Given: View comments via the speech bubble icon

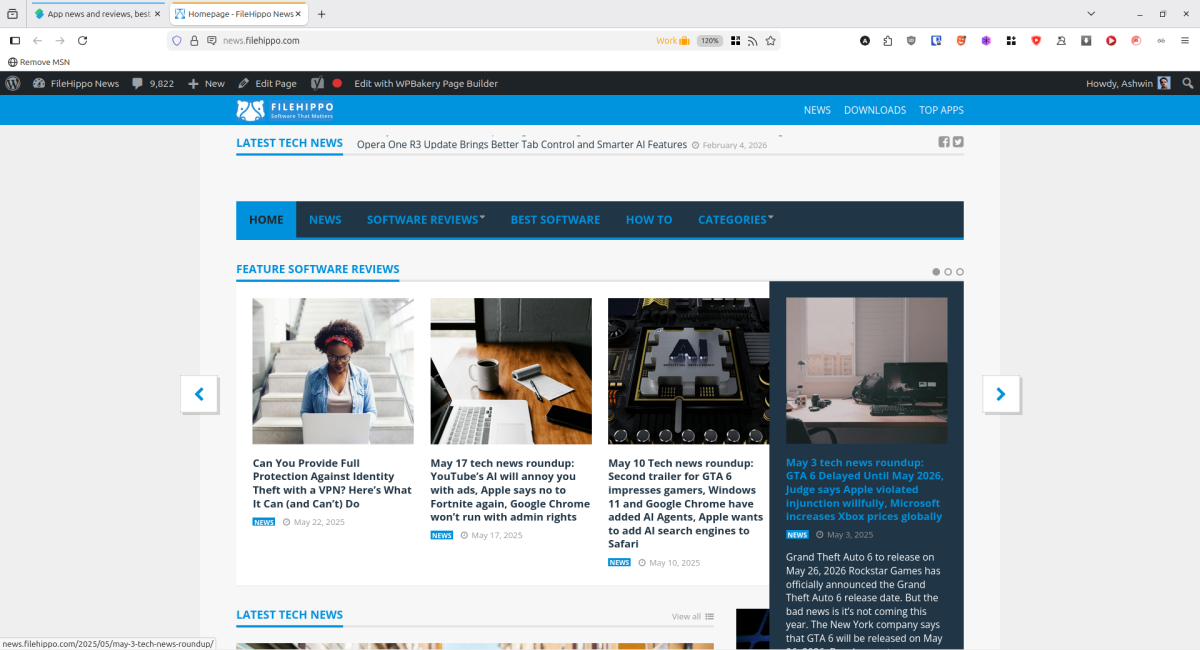Looking at the screenshot, I should [x=136, y=83].
